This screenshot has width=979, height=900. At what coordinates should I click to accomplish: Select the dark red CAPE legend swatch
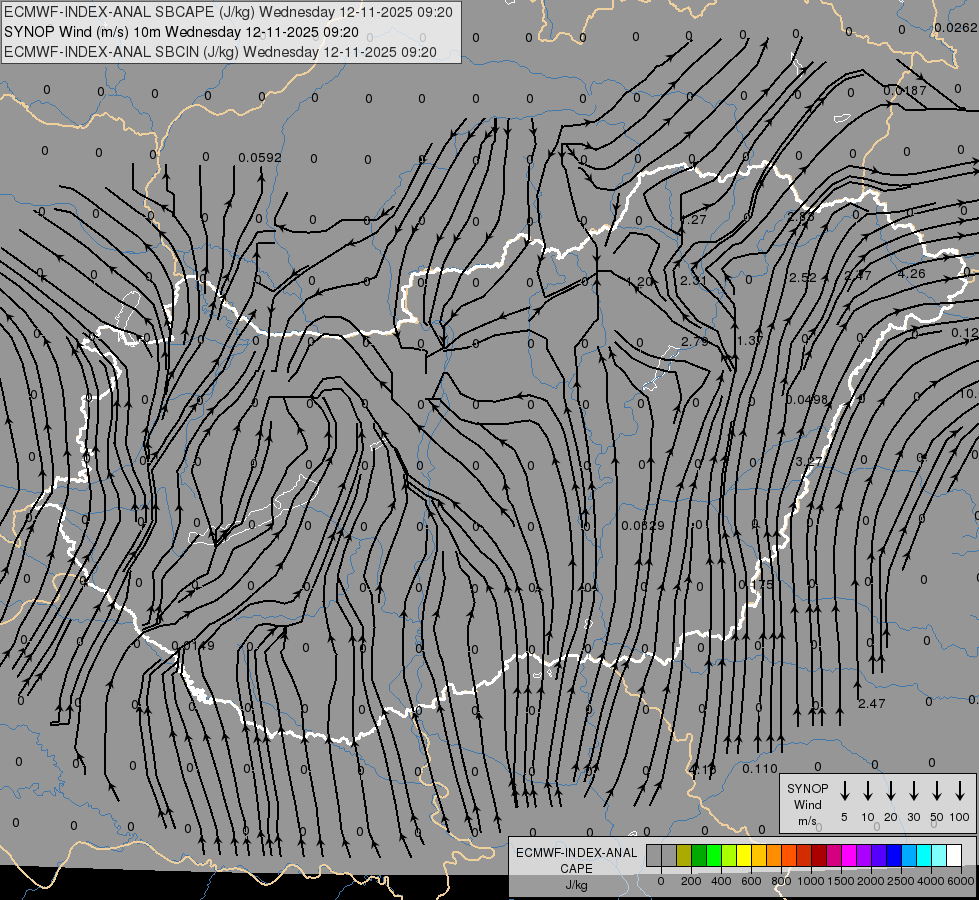[x=819, y=855]
